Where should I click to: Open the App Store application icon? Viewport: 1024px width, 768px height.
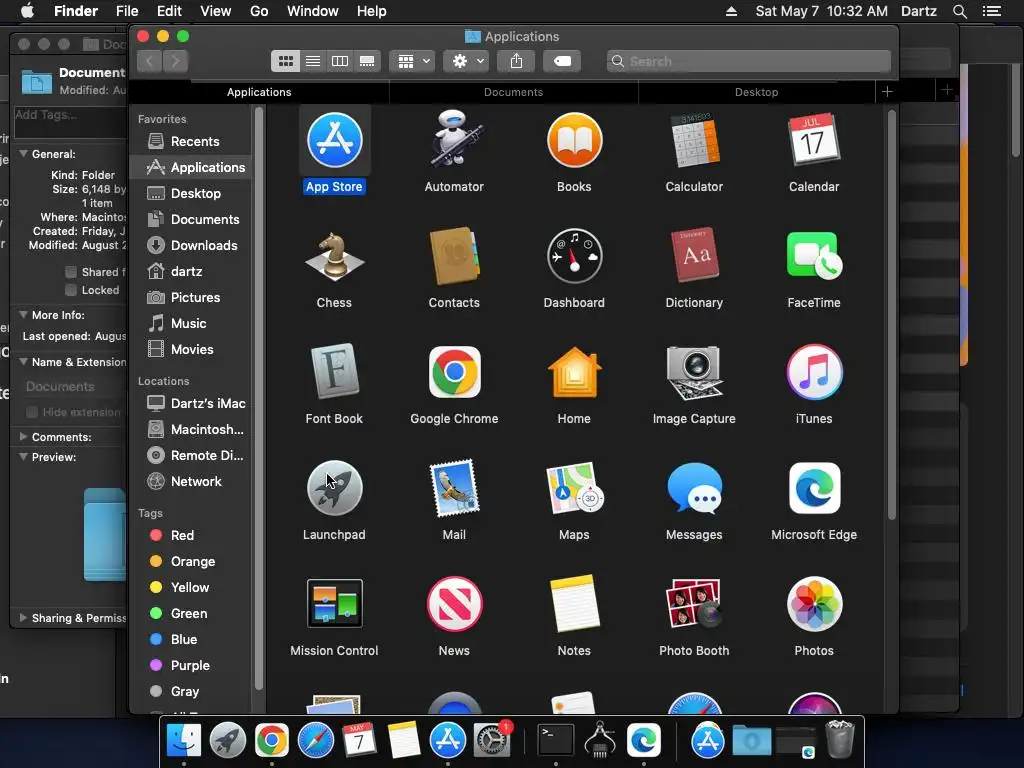(334, 140)
